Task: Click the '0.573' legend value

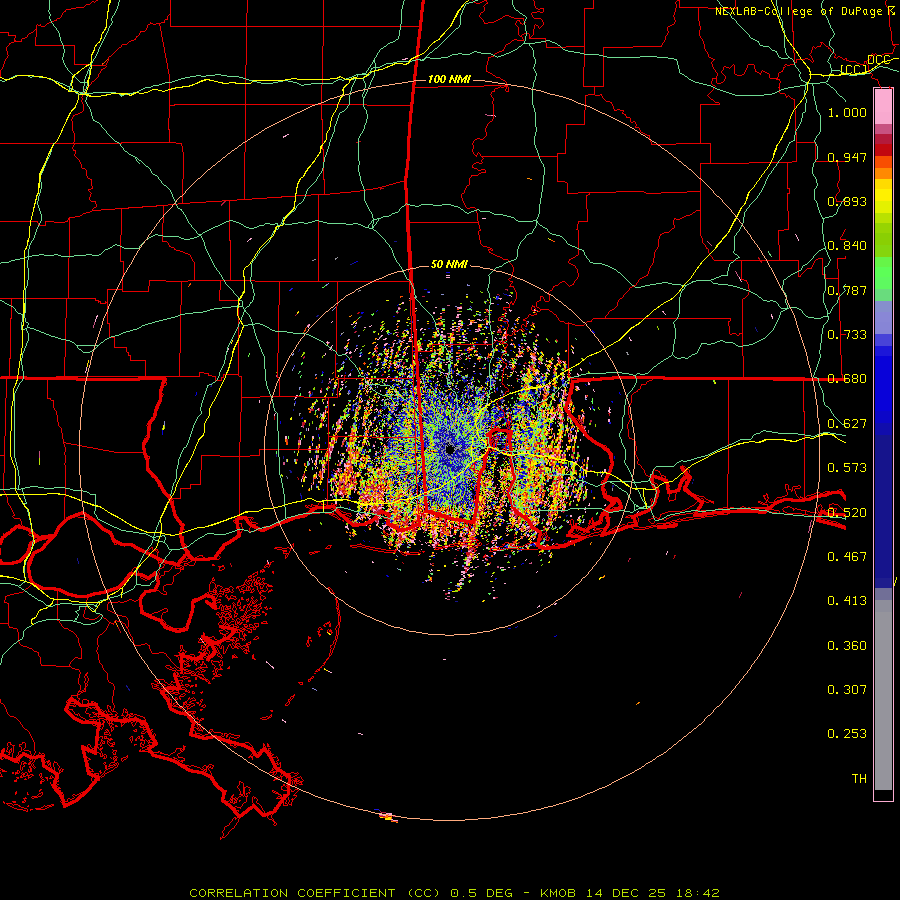Action: 847,468
